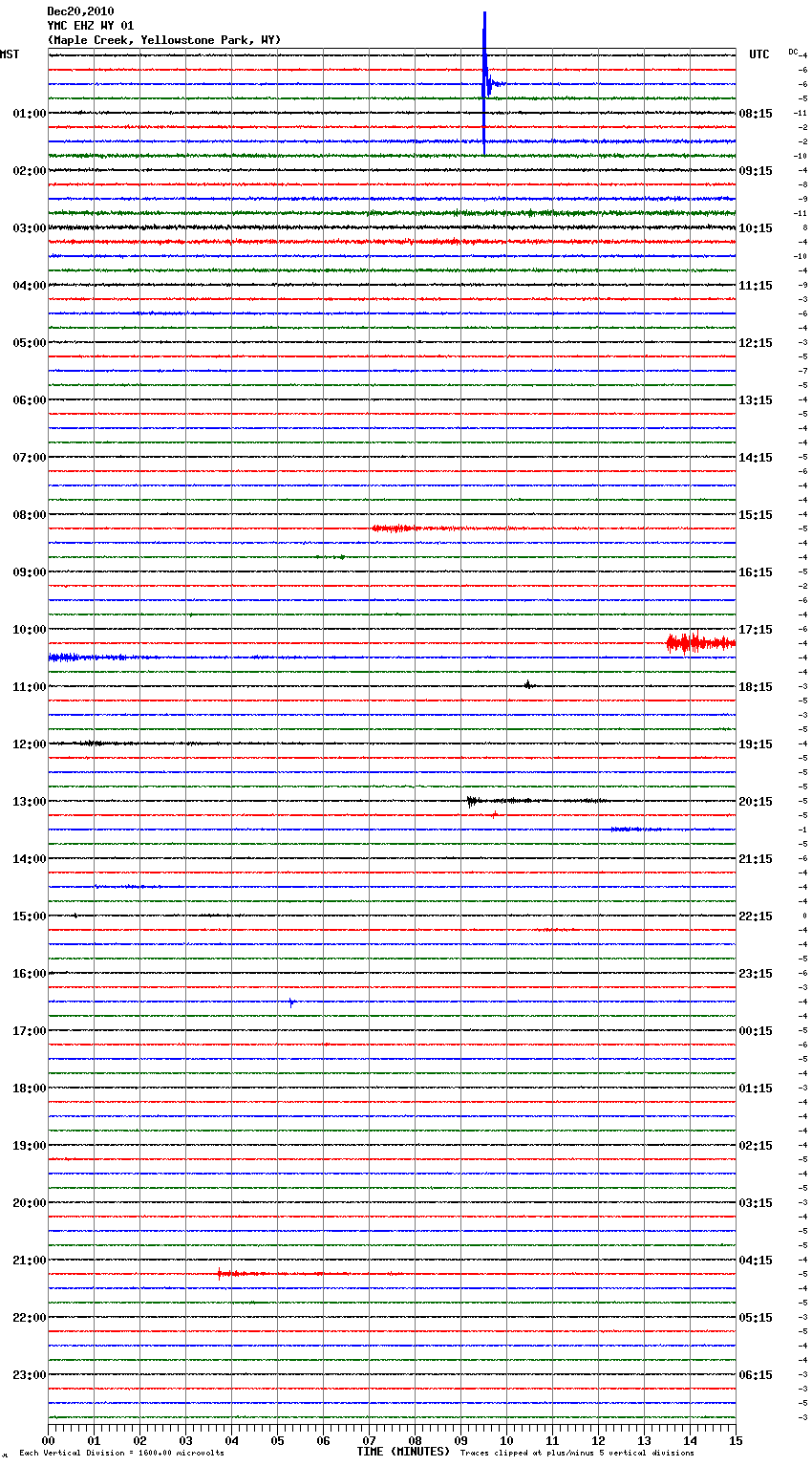Viewport: 812px width, 1466px height.
Task: Select the 12:00 MST time label
Action: coord(30,744)
